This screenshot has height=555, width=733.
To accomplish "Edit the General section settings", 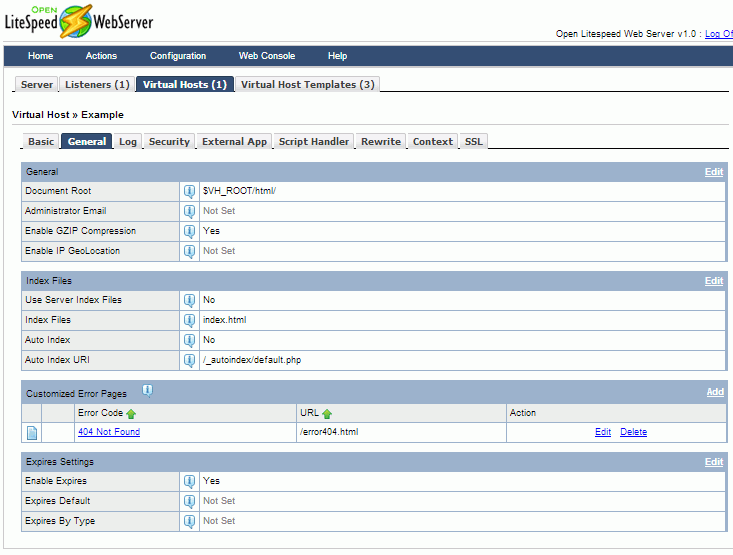I will [713, 172].
